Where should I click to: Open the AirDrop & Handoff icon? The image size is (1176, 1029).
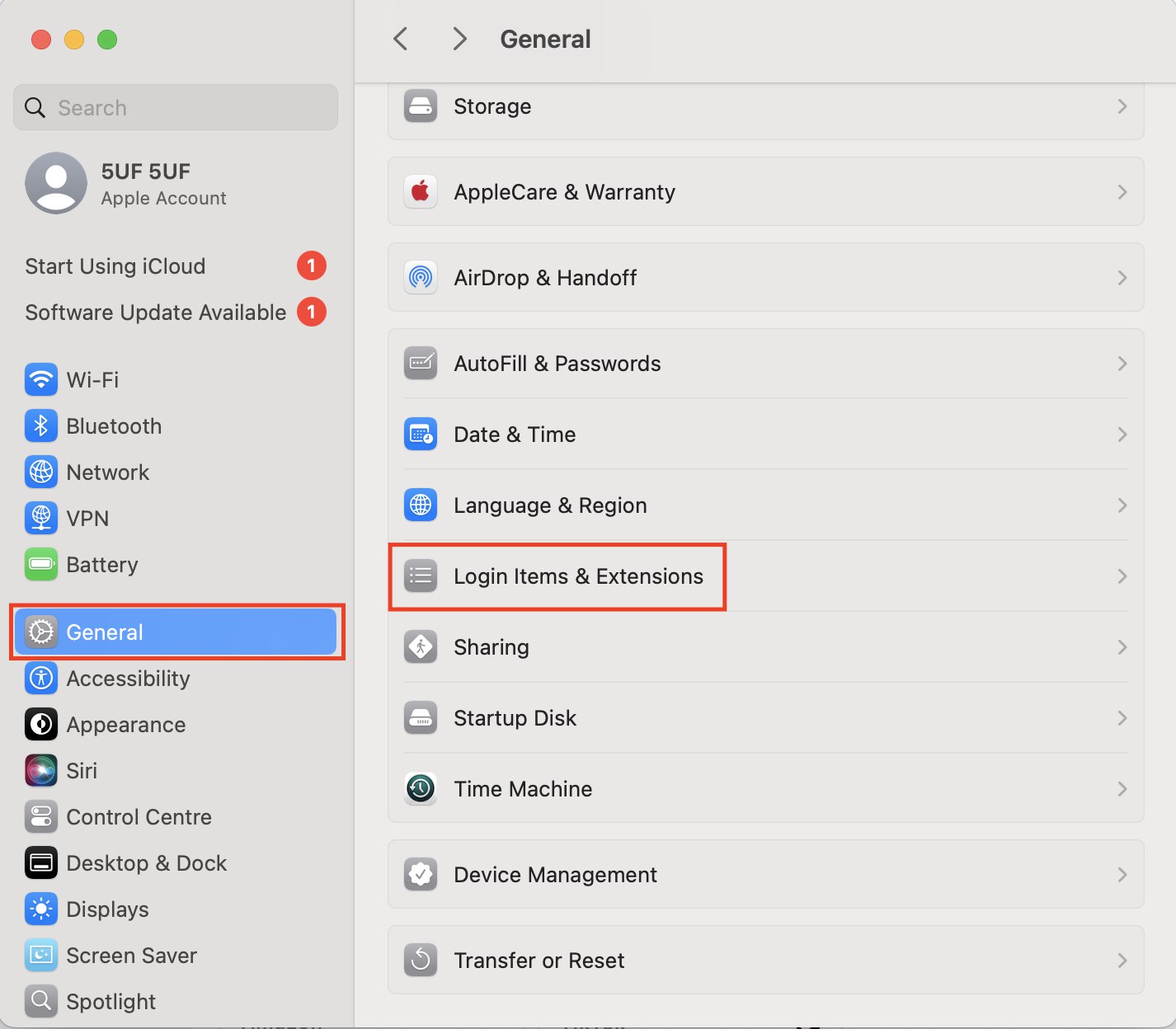tap(421, 278)
